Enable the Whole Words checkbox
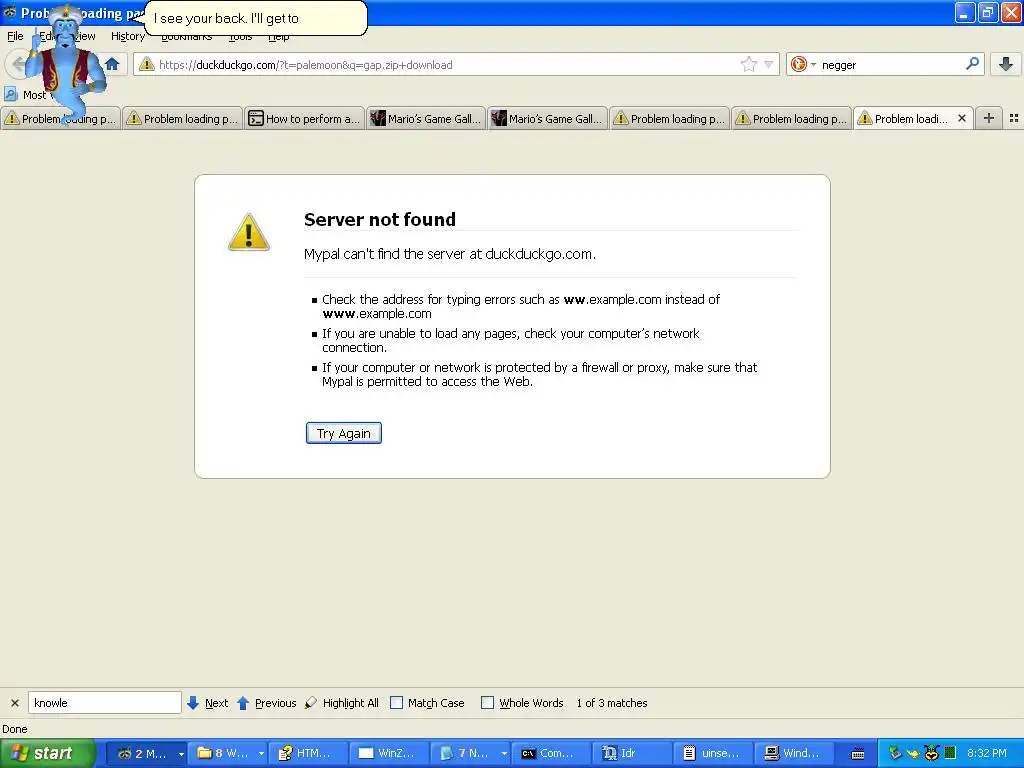Image resolution: width=1024 pixels, height=768 pixels. tap(487, 703)
